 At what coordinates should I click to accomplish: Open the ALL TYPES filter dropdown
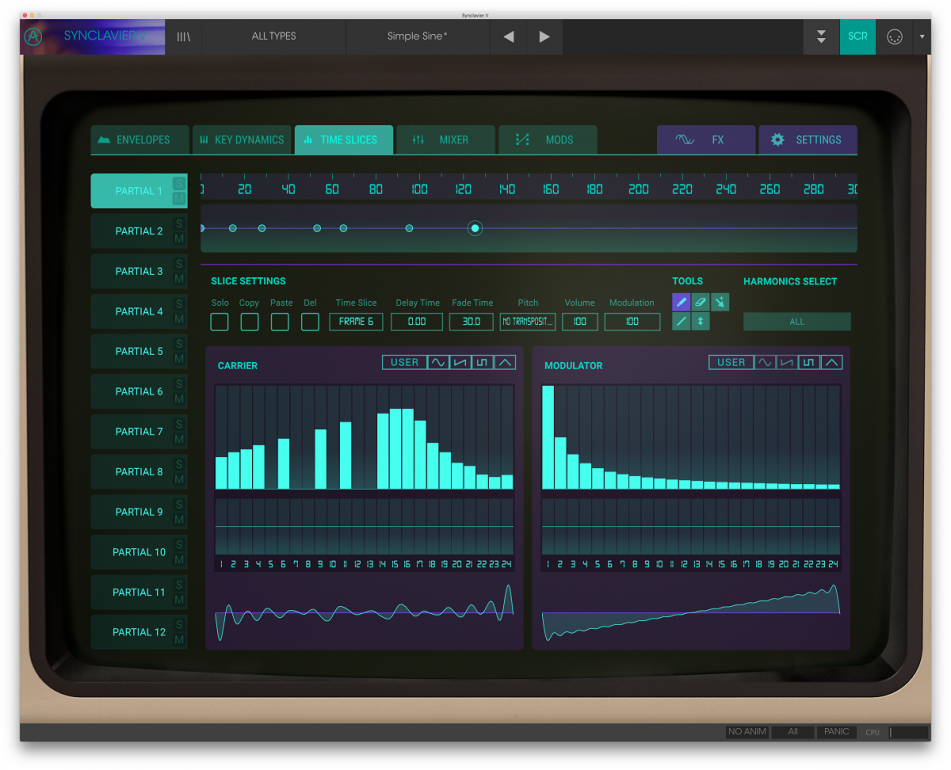click(x=273, y=36)
